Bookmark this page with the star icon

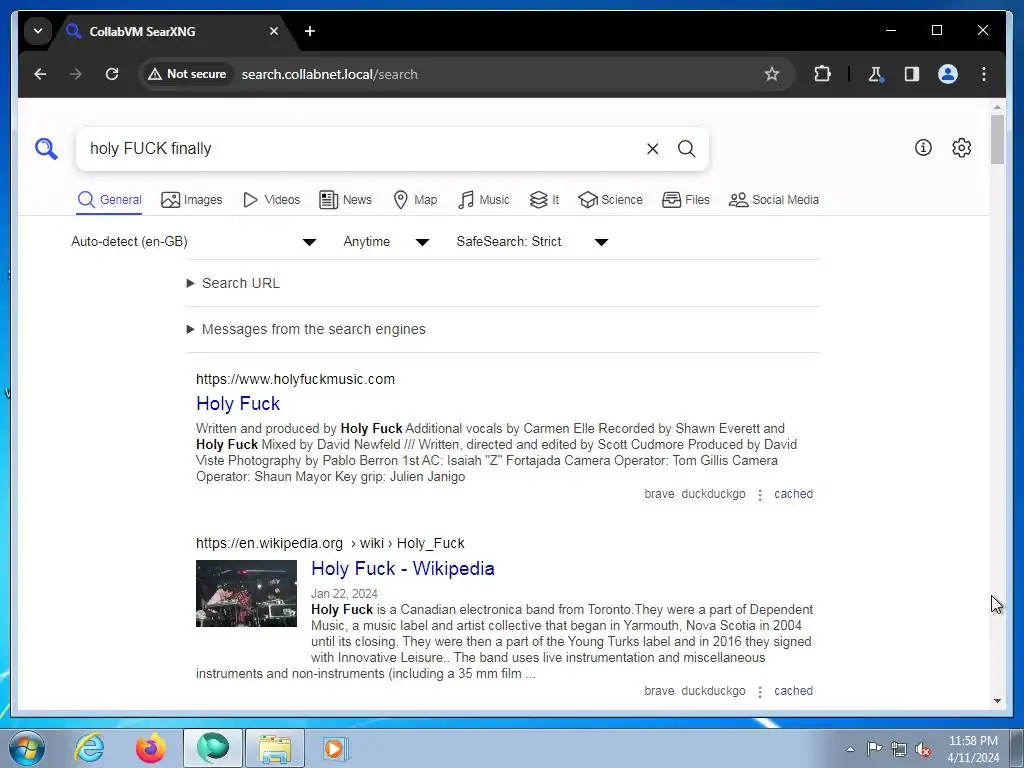point(772,74)
